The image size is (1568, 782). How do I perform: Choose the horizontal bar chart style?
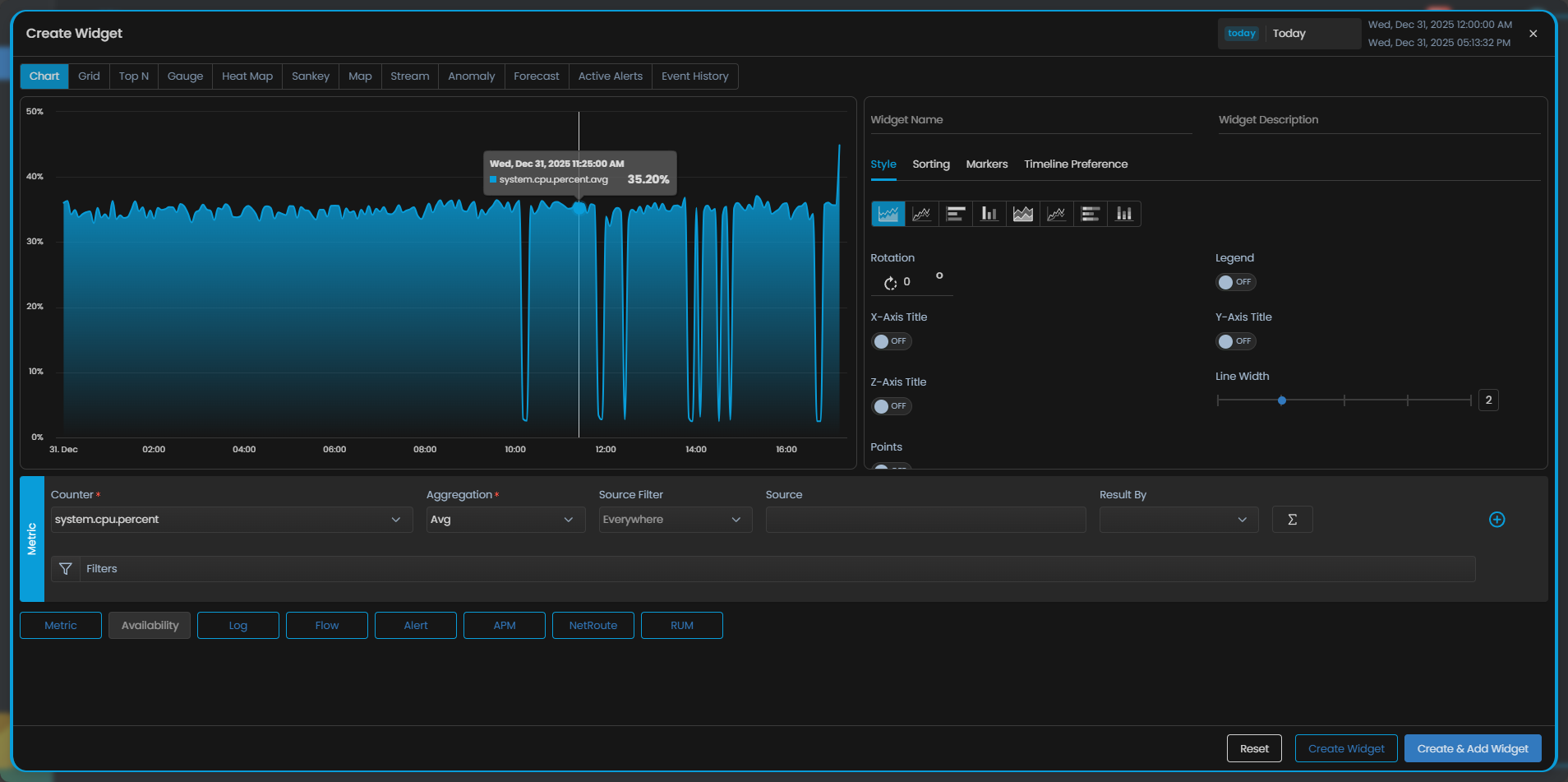coord(955,214)
